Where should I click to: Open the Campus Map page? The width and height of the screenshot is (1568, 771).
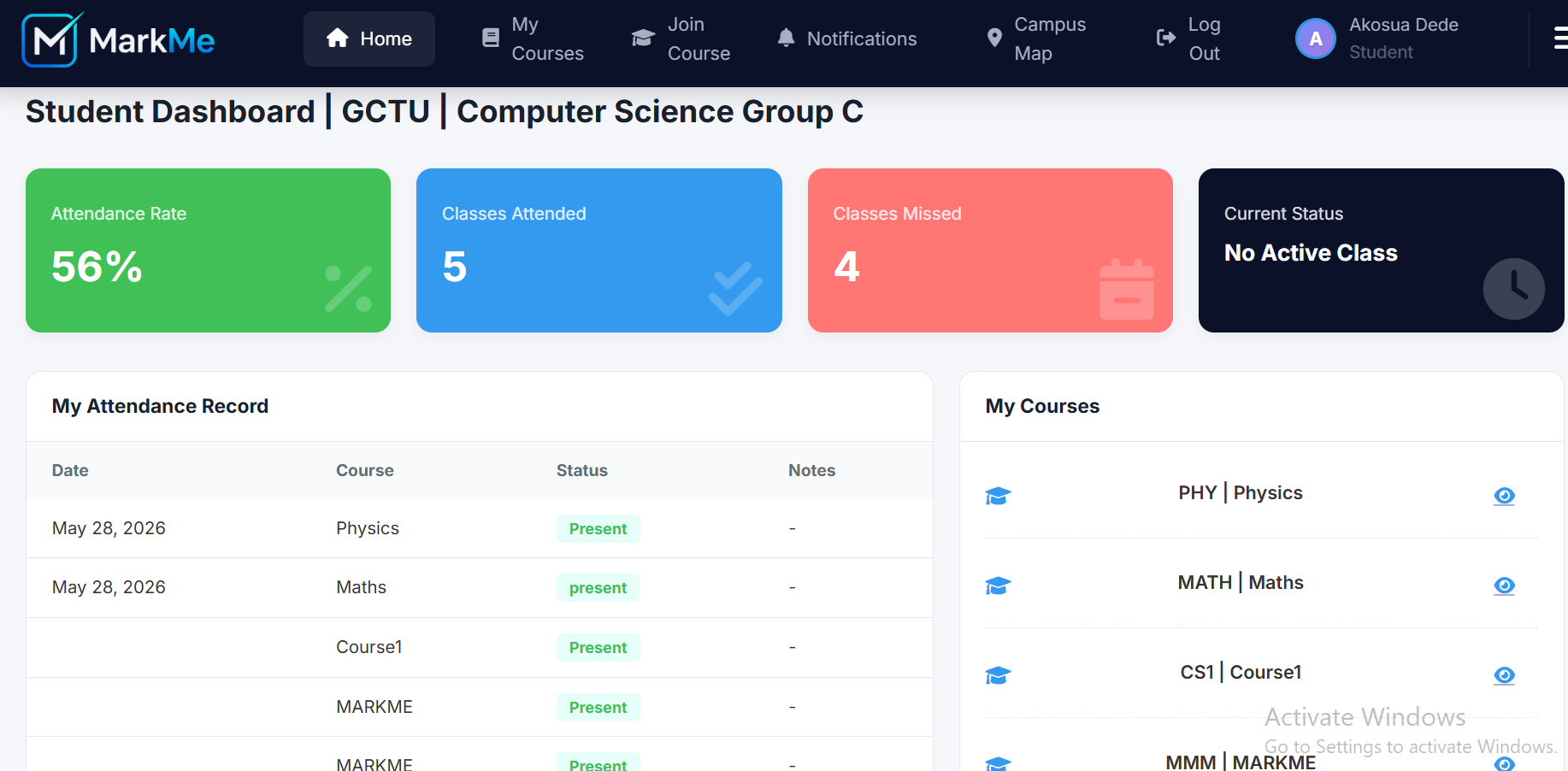click(x=1036, y=38)
